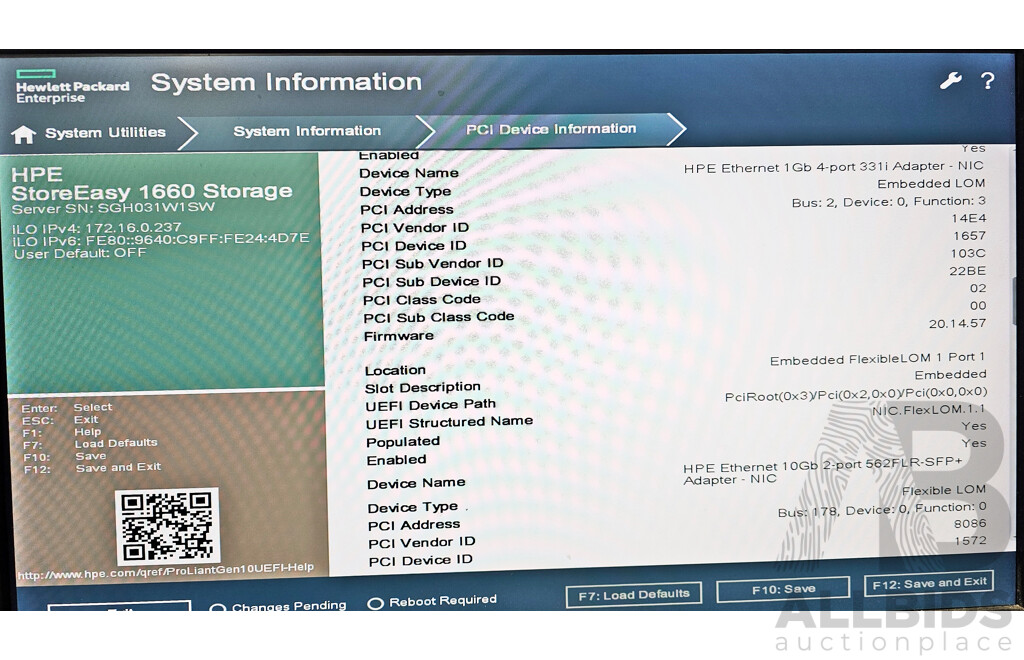Viewport: 1024px width, 660px height.
Task: Click the F7: Load Defaults hint in the key legend
Action: tap(90, 444)
